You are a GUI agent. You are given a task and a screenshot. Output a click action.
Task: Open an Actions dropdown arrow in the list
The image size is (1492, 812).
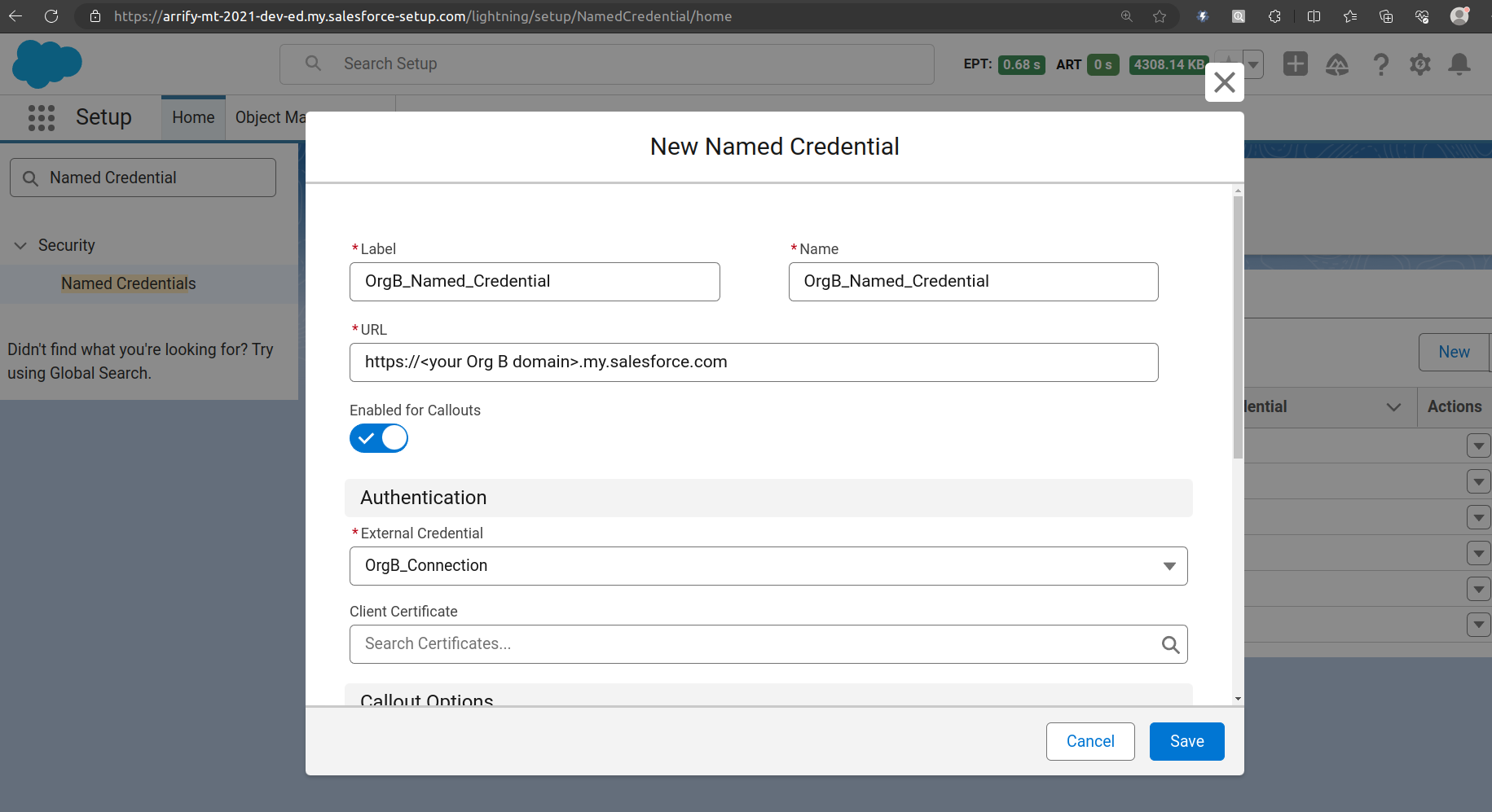[1479, 445]
